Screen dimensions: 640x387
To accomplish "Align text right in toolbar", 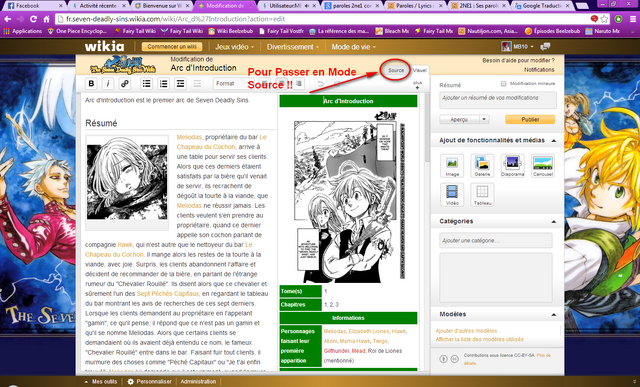I will point(299,84).
